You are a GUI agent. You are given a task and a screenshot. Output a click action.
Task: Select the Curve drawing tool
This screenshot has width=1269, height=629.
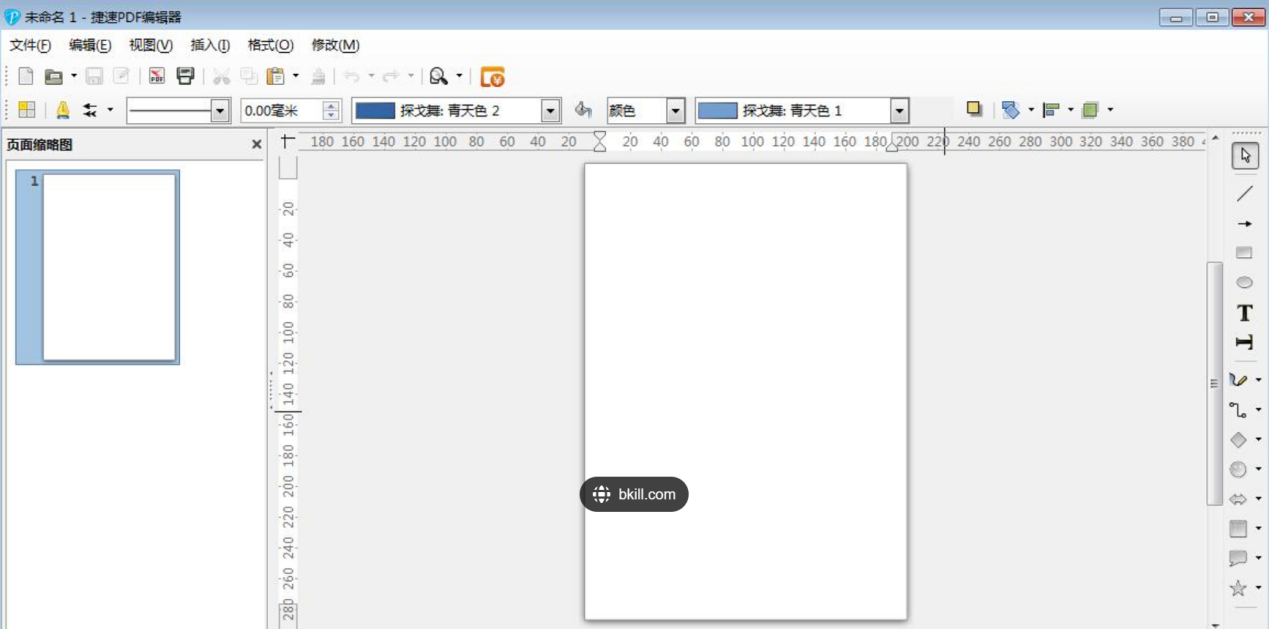[1240, 380]
